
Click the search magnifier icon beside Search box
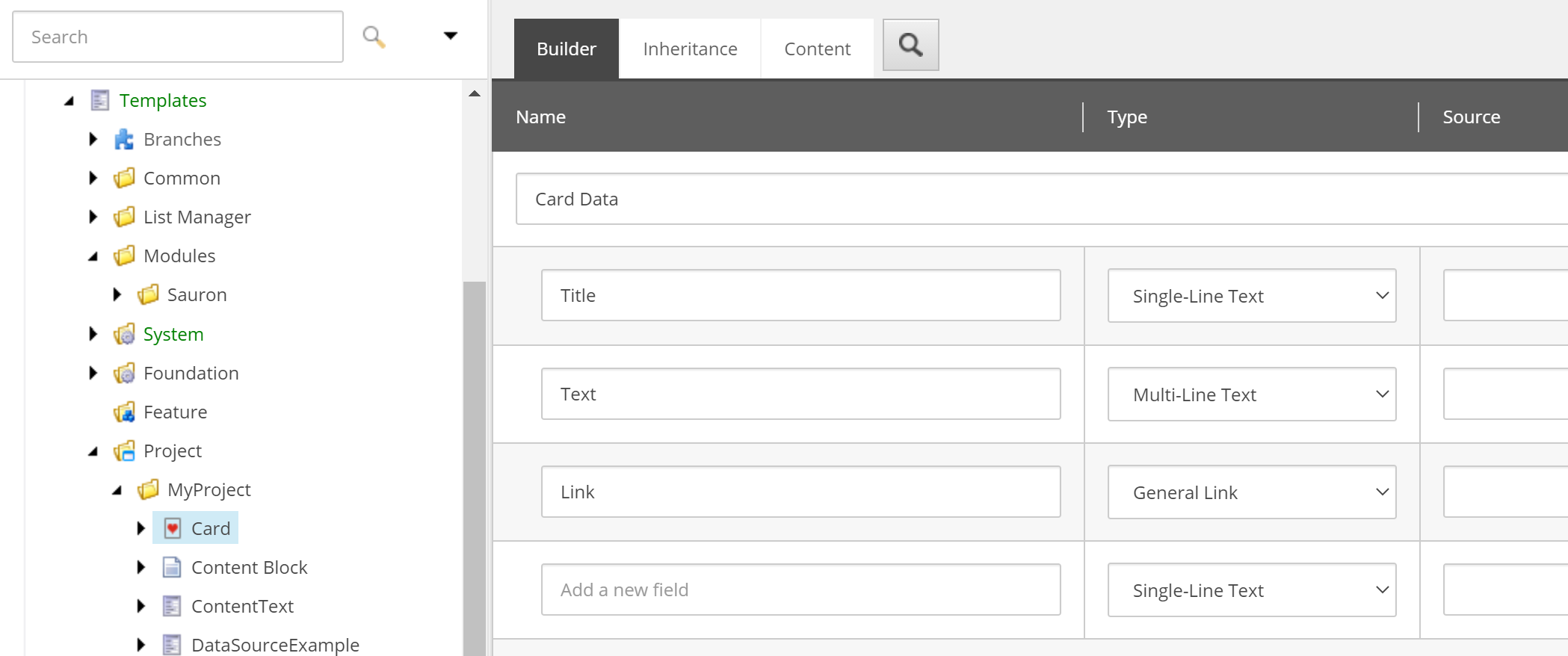click(374, 37)
